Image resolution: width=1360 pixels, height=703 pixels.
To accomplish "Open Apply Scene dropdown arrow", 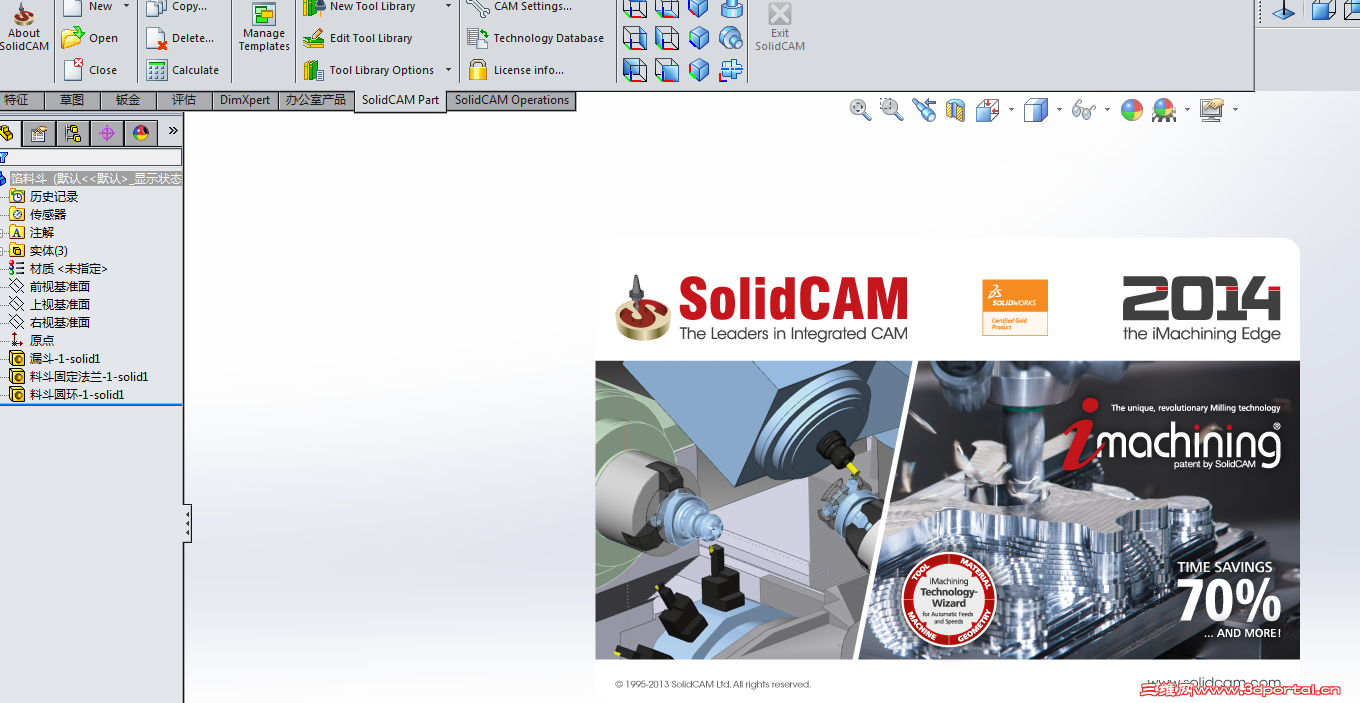I will (x=1187, y=110).
